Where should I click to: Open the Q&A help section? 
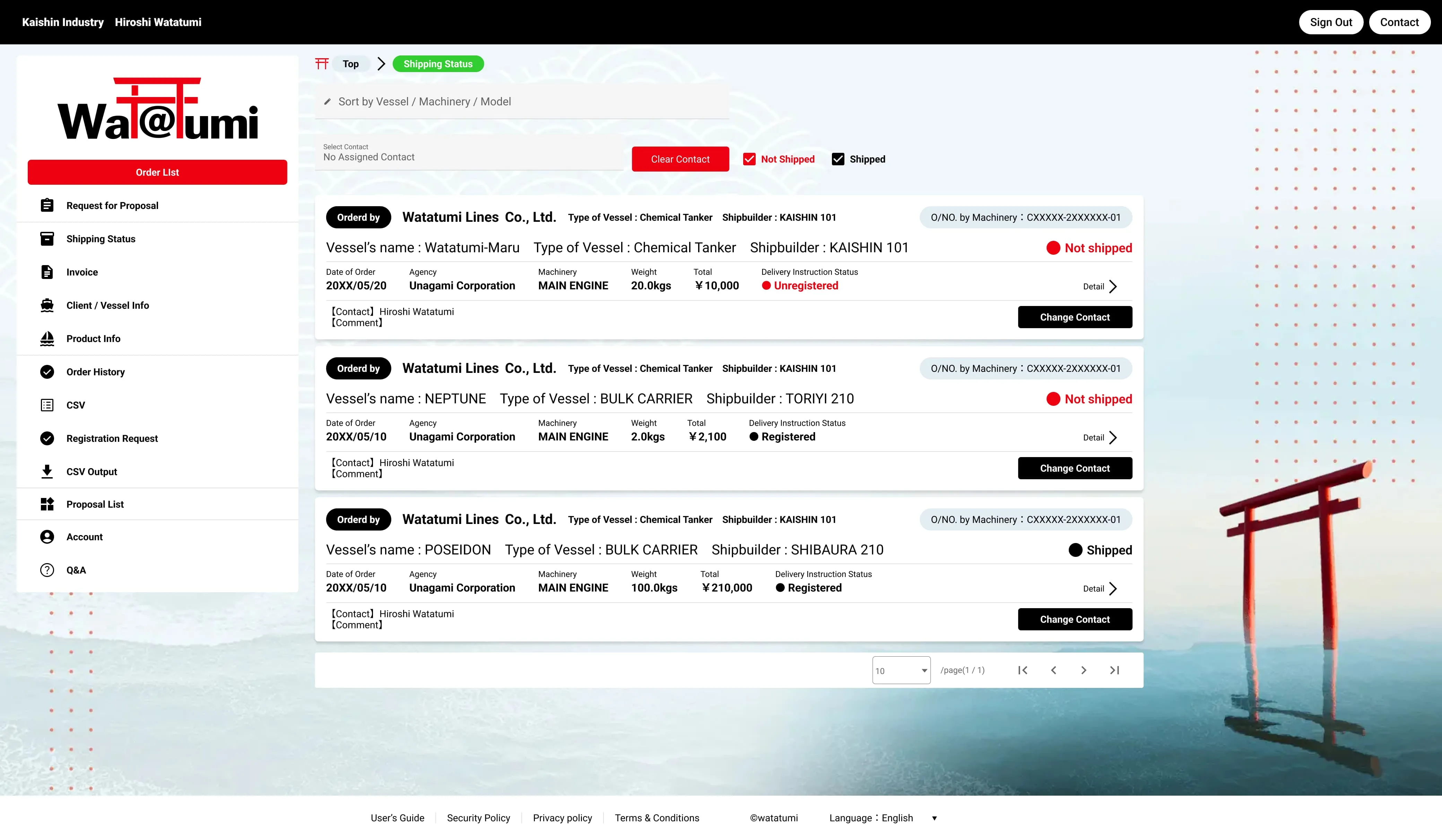click(76, 569)
